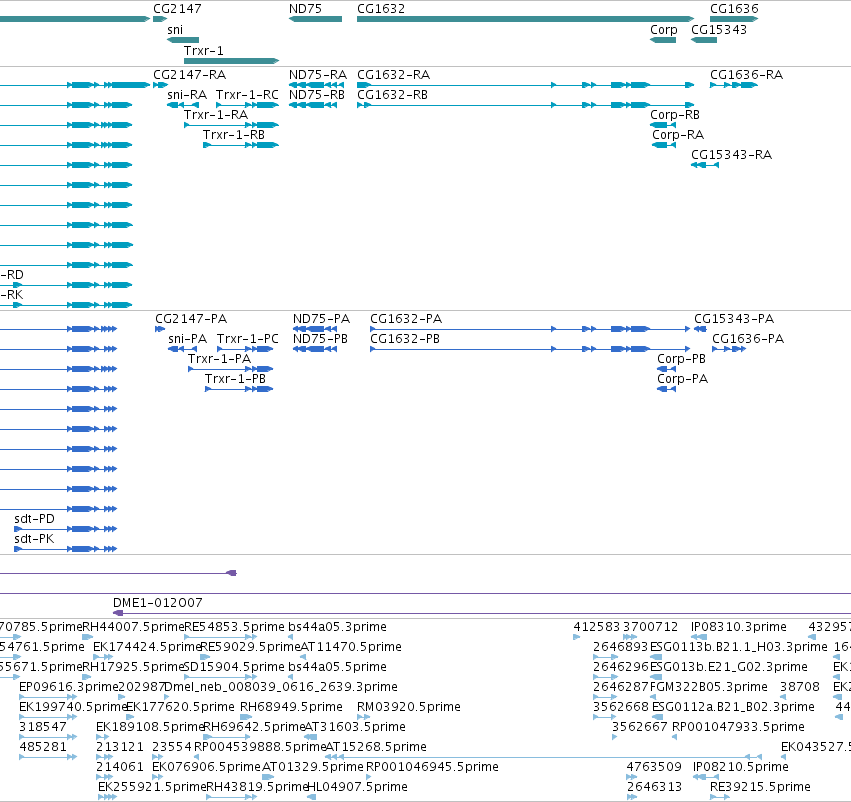The height and width of the screenshot is (802, 851).
Task: Click transcript CG1632-RA label
Action: click(393, 74)
